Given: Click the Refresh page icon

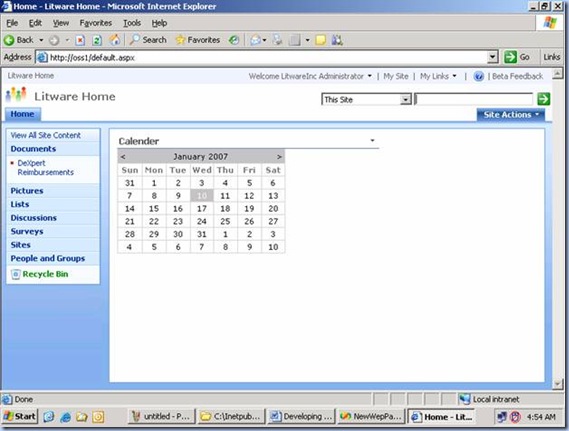Looking at the screenshot, I should 97,40.
